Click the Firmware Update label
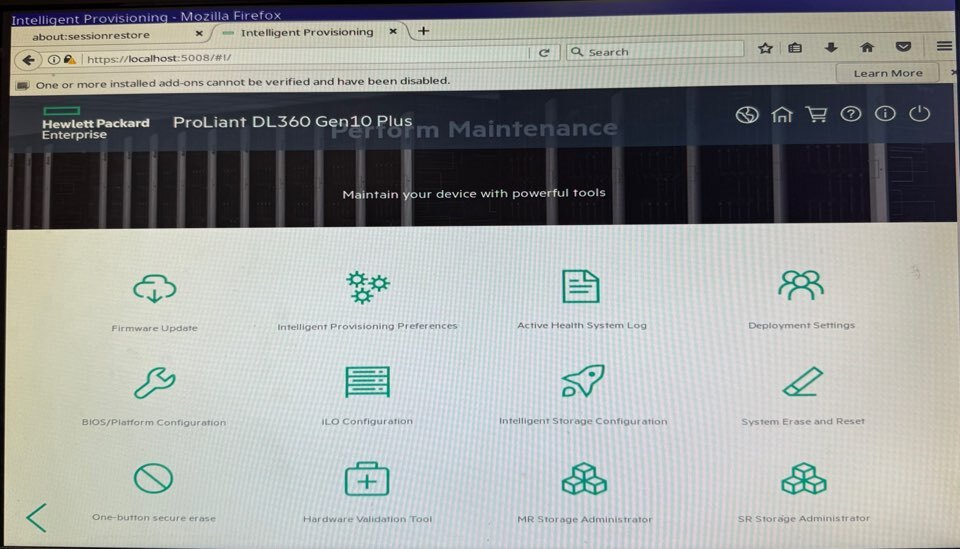 tap(154, 328)
